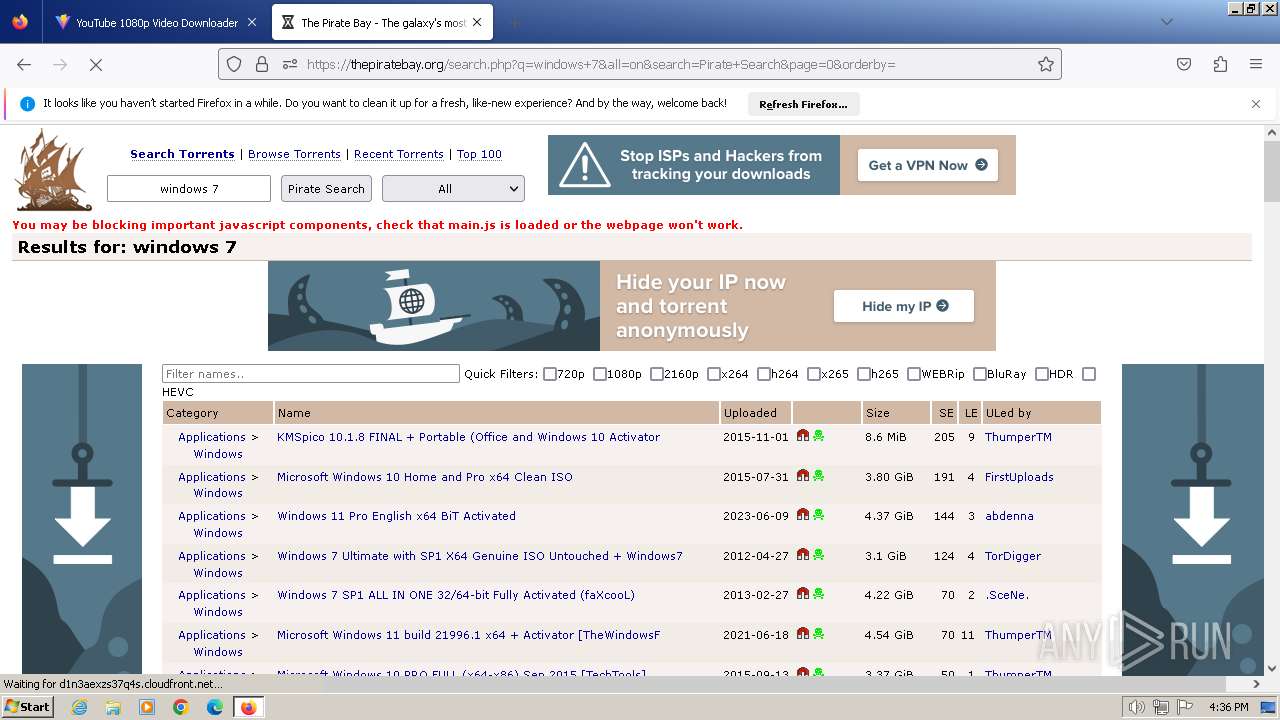Open Chrome from the taskbar
The image size is (1280, 720).
tap(181, 707)
